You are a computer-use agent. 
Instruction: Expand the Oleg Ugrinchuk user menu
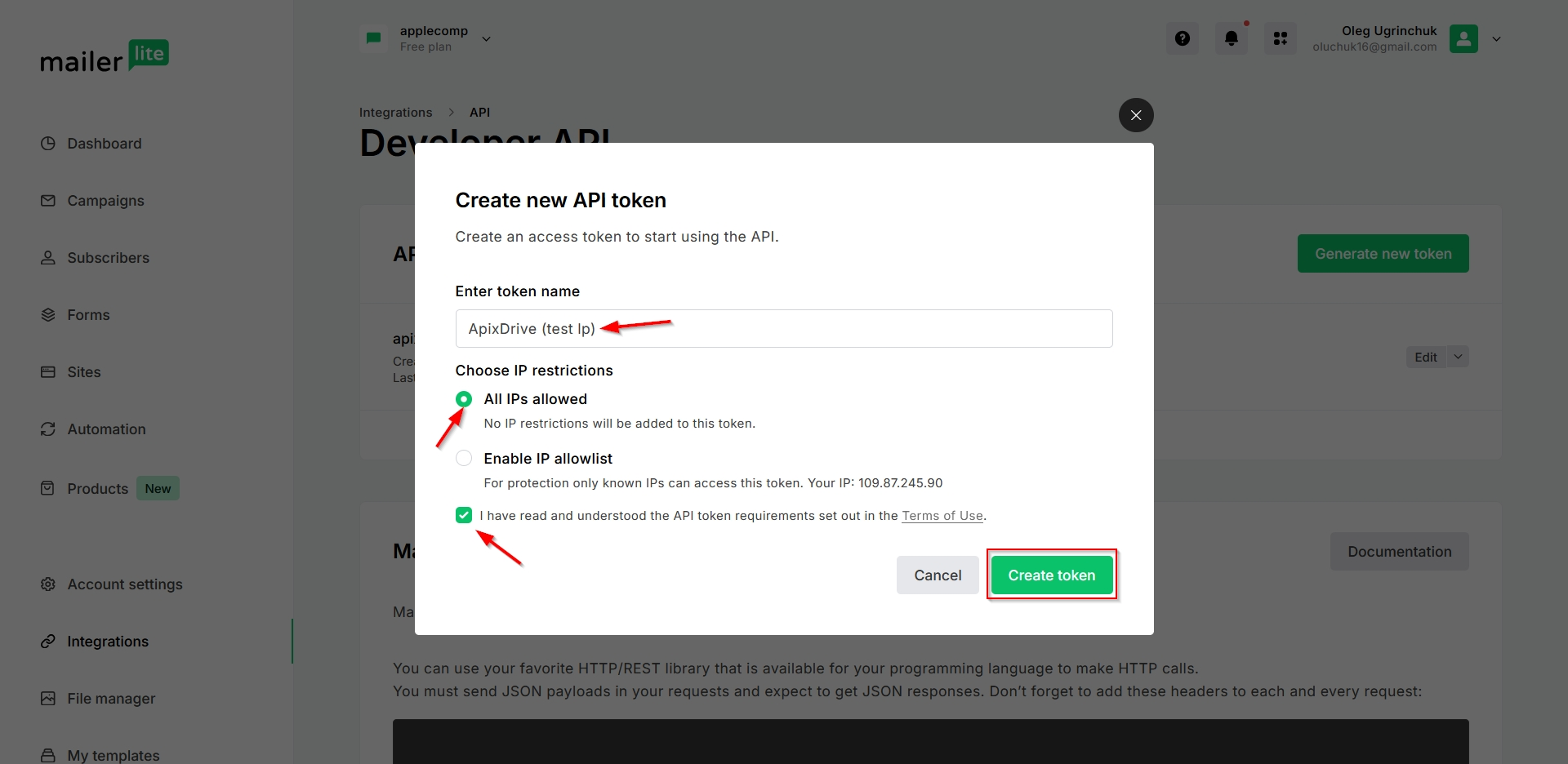pos(1496,38)
